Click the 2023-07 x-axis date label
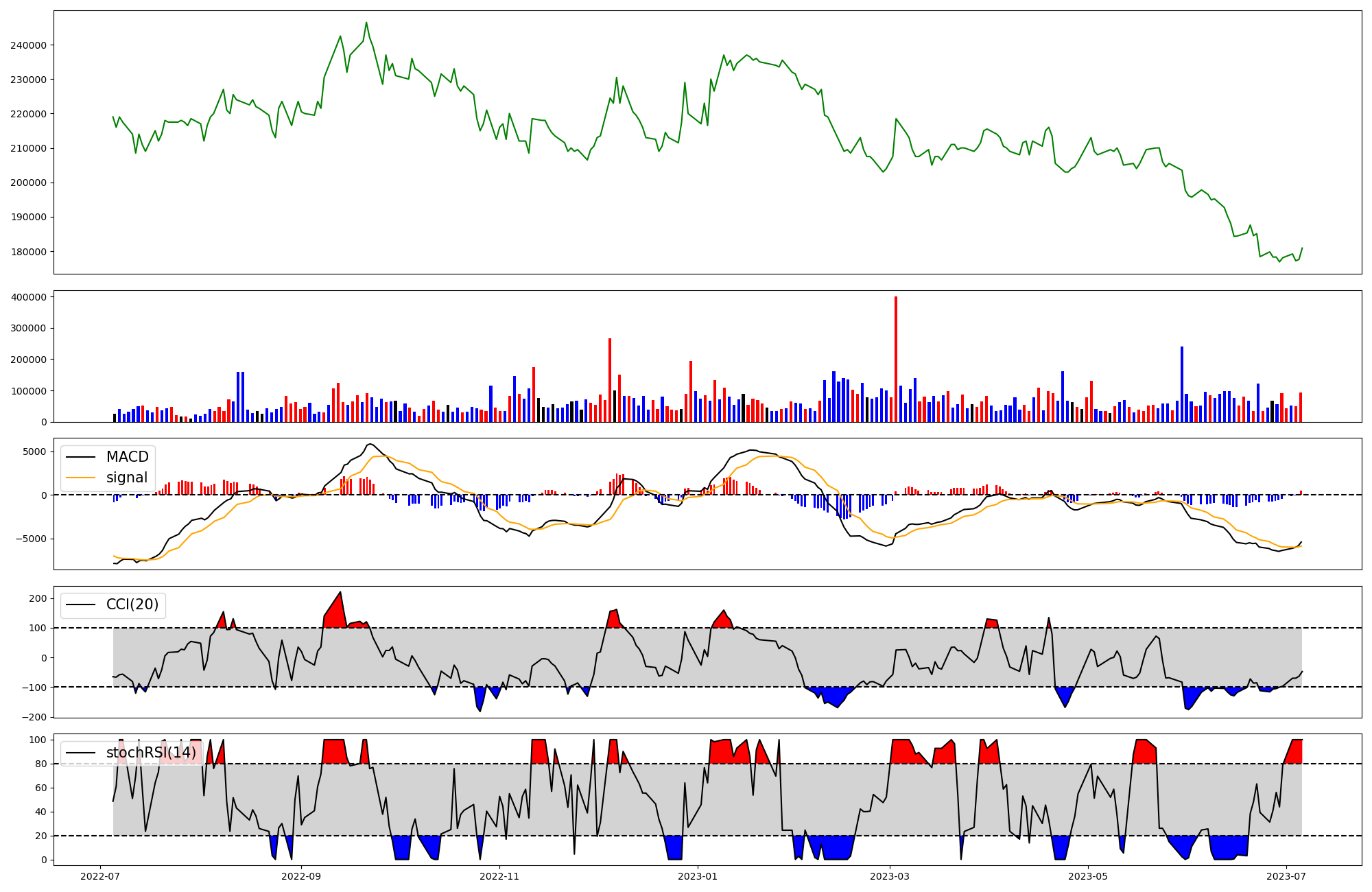The width and height of the screenshot is (1372, 892). point(1286,876)
